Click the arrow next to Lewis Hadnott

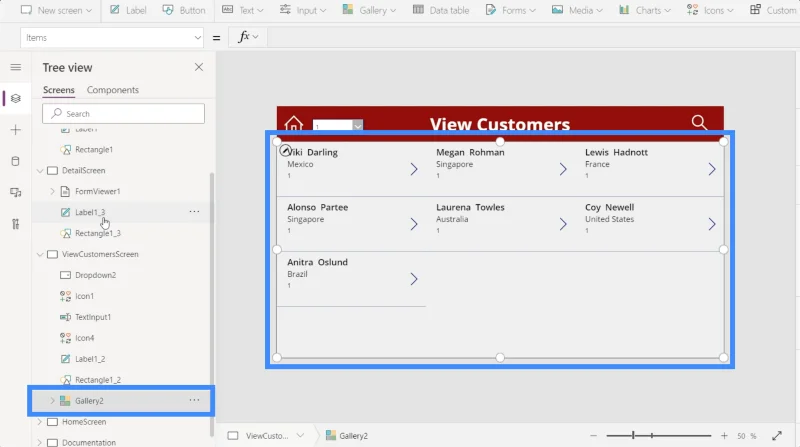point(712,169)
